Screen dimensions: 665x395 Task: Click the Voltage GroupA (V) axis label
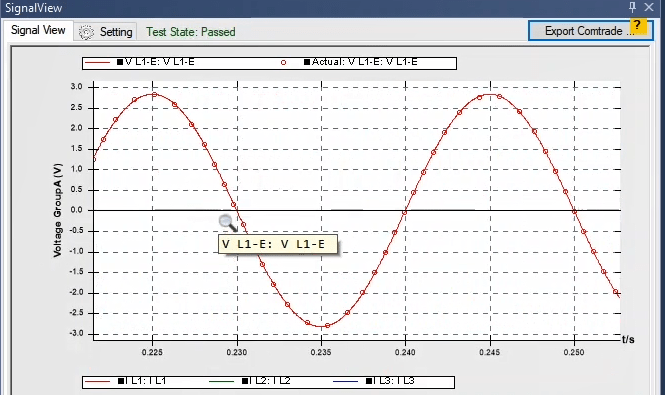click(58, 210)
